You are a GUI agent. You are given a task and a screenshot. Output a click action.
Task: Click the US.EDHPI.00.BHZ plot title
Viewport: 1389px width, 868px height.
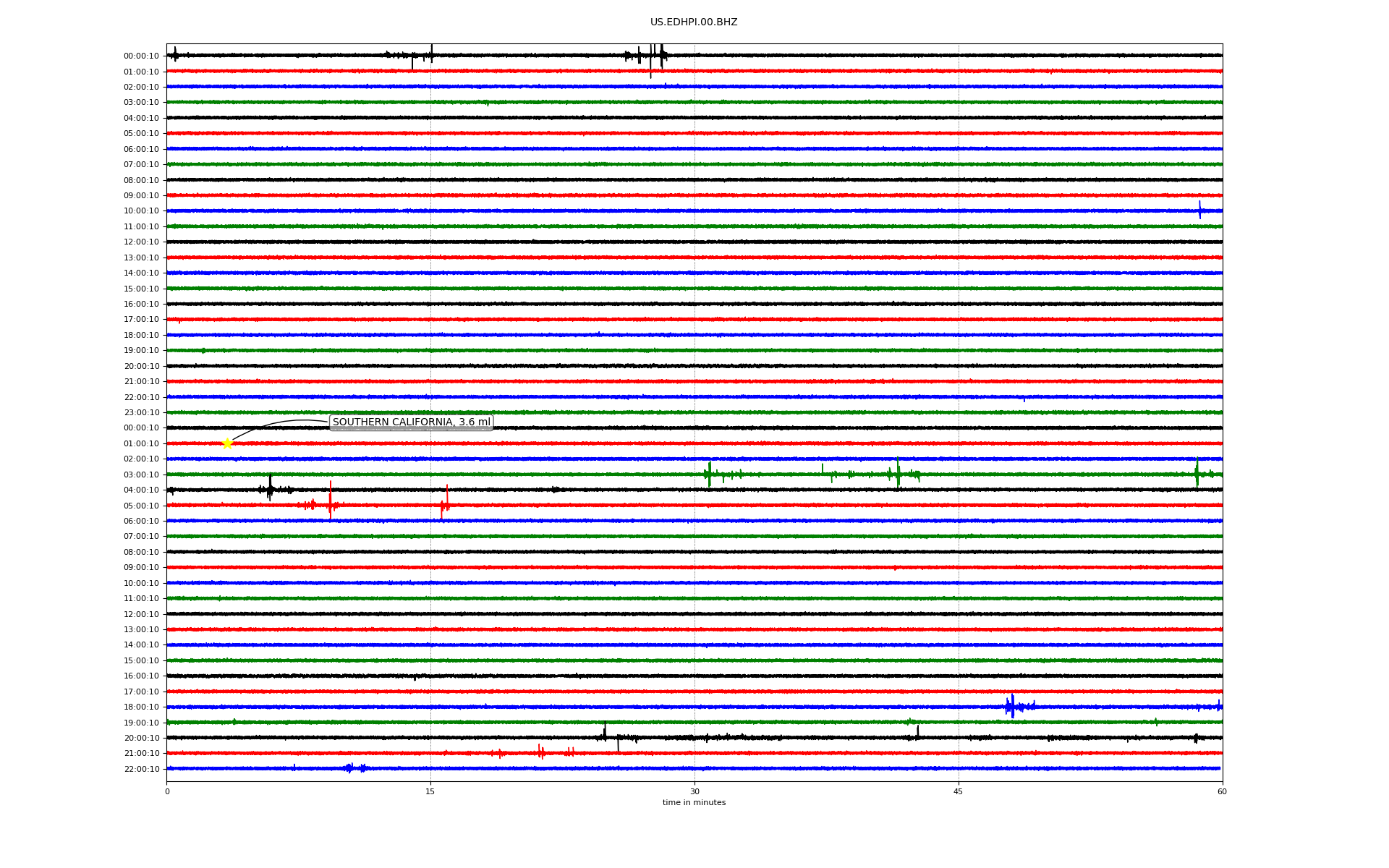pos(694,22)
